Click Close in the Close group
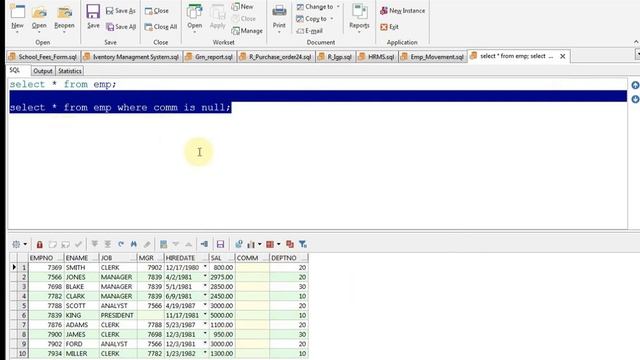The width and height of the screenshot is (640, 360). (157, 11)
